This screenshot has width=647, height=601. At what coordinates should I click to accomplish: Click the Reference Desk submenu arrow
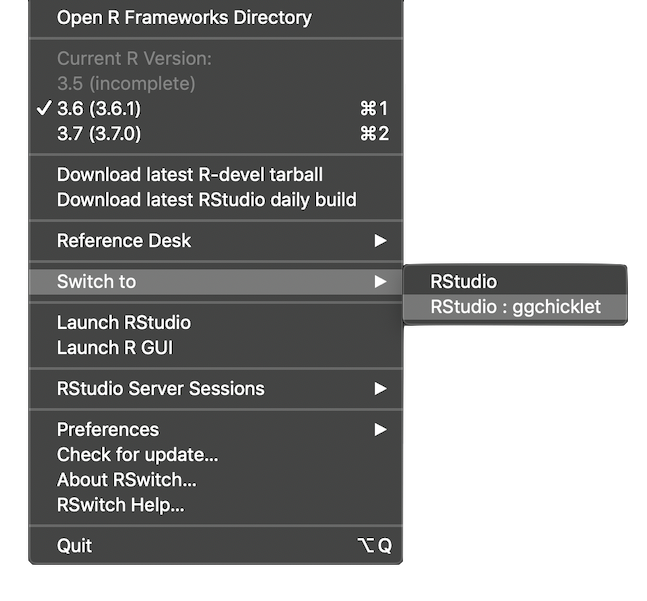pos(380,241)
